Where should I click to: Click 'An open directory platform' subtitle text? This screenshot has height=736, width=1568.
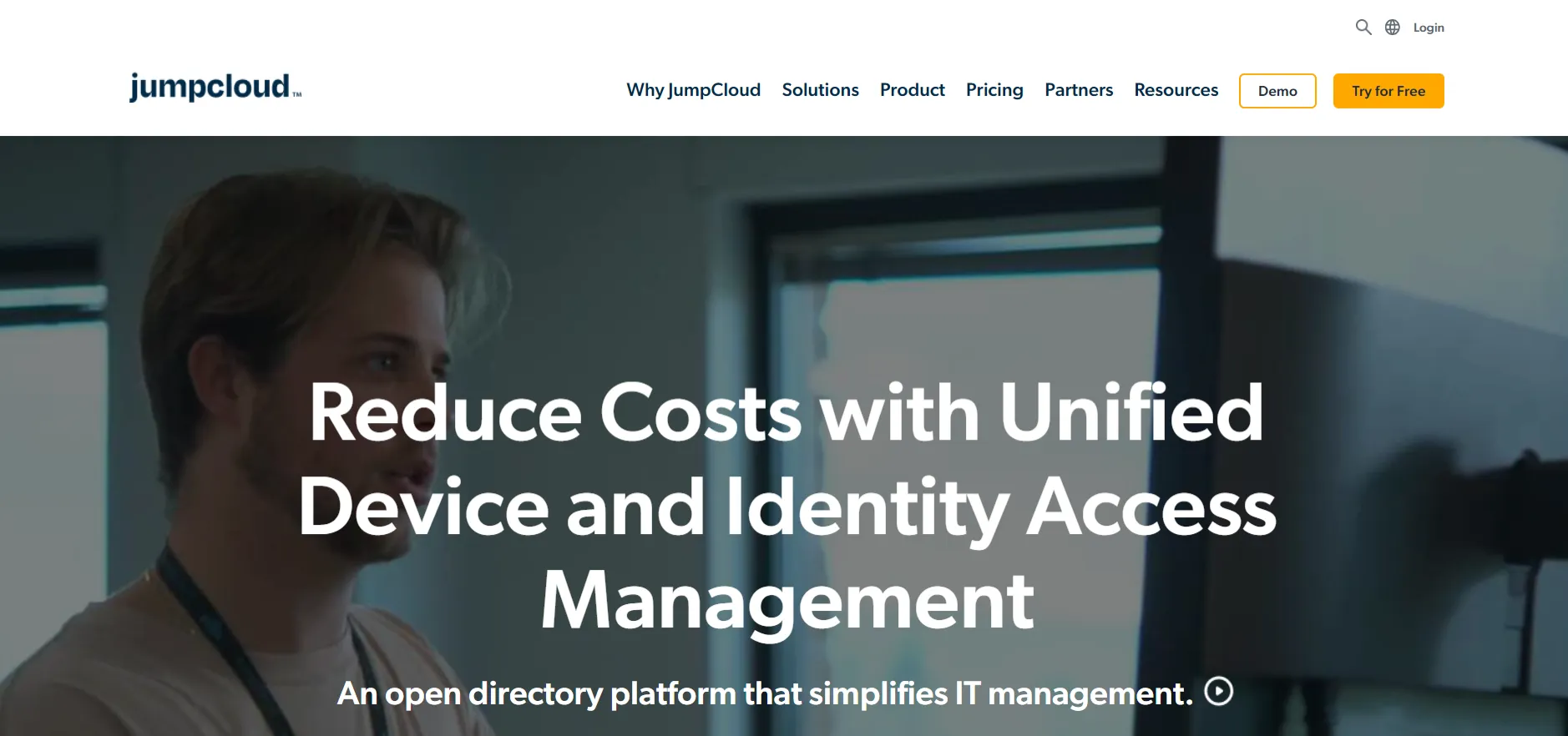point(765,693)
